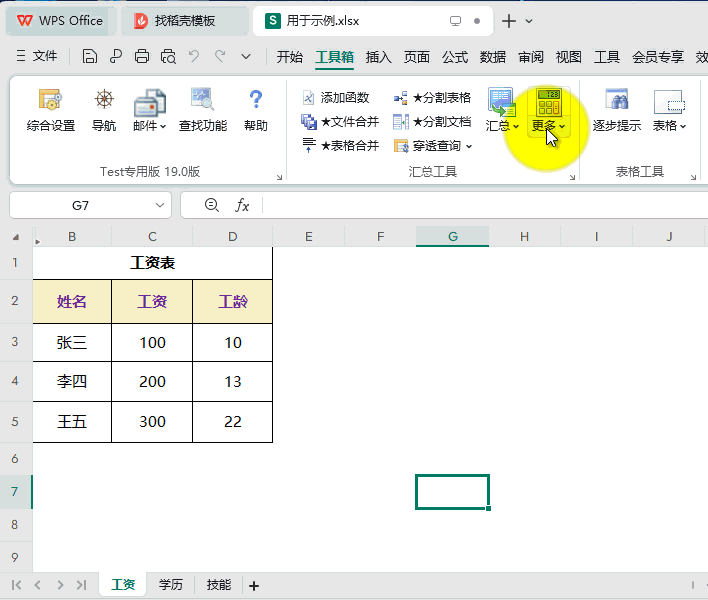Switch to the 学历 sheet tab
This screenshot has width=708, height=600.
coord(171,585)
